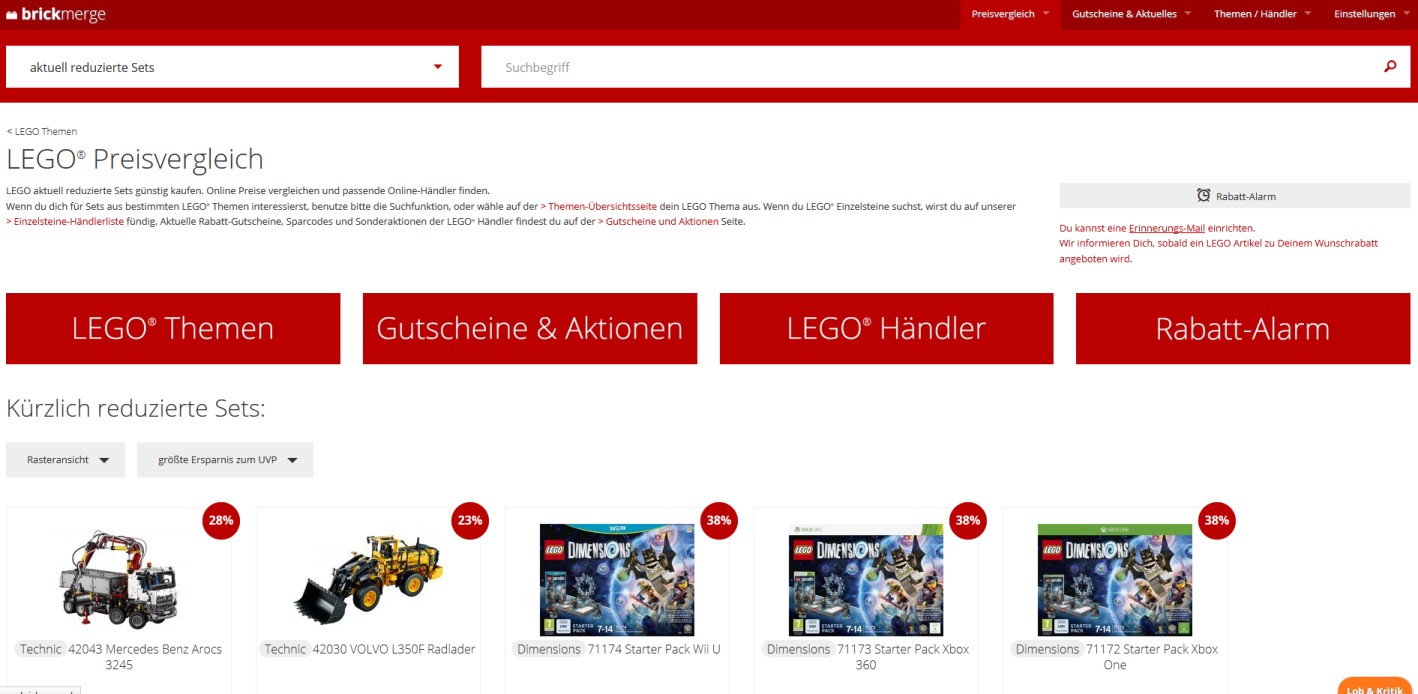Click the 38% badge on Xbox 360 Starter Pack
This screenshot has width=1418, height=694.
(968, 520)
